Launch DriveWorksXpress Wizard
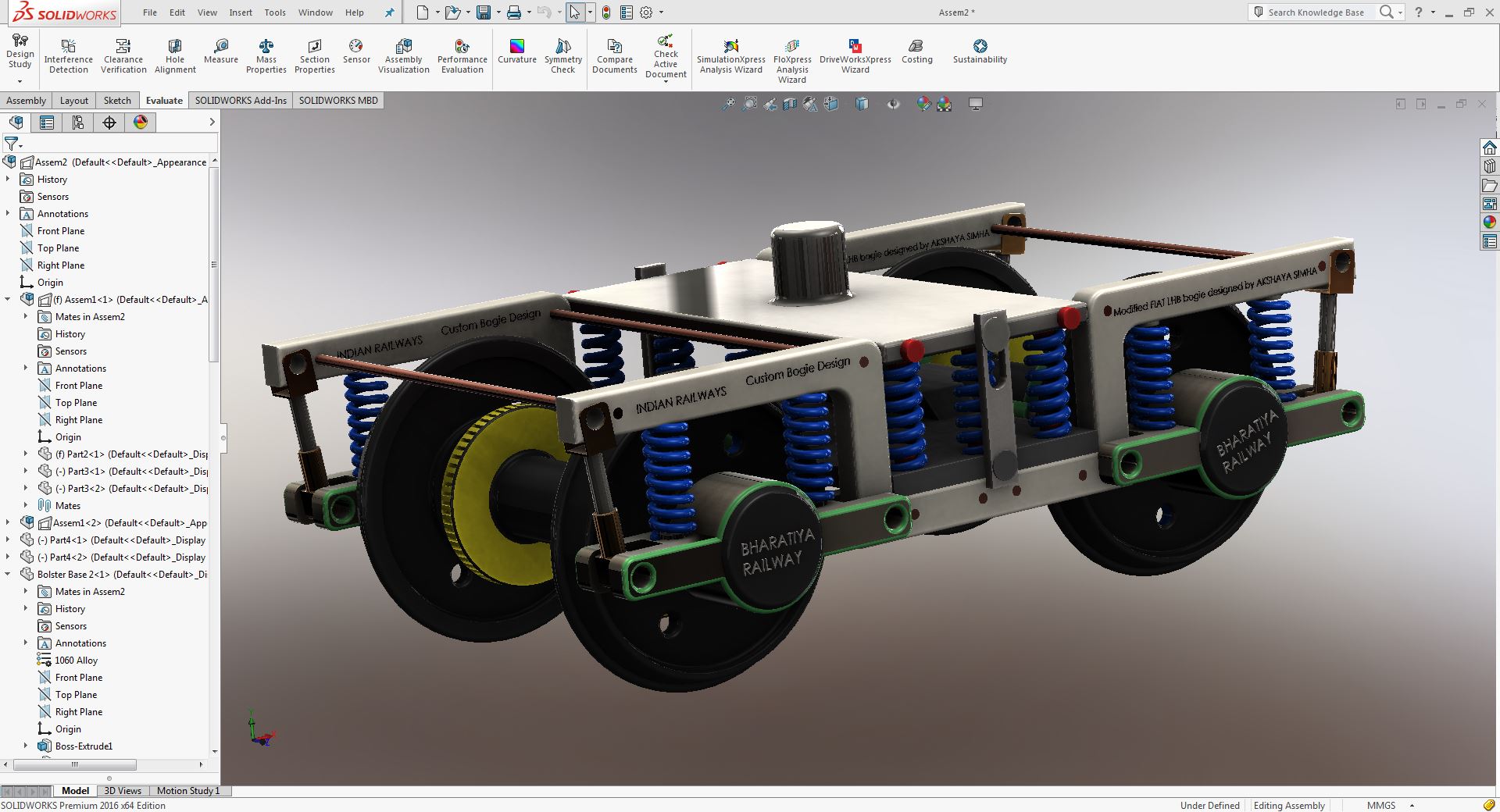 click(855, 56)
